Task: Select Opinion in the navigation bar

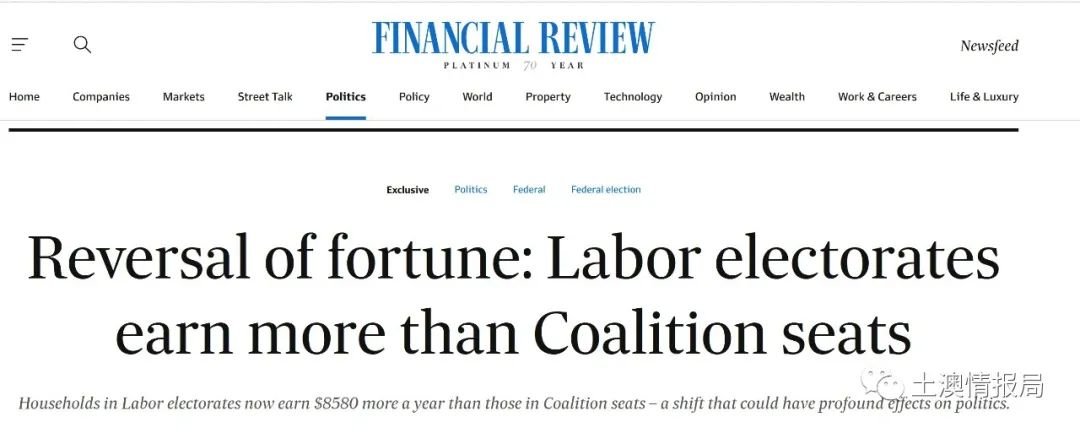Action: (x=716, y=97)
